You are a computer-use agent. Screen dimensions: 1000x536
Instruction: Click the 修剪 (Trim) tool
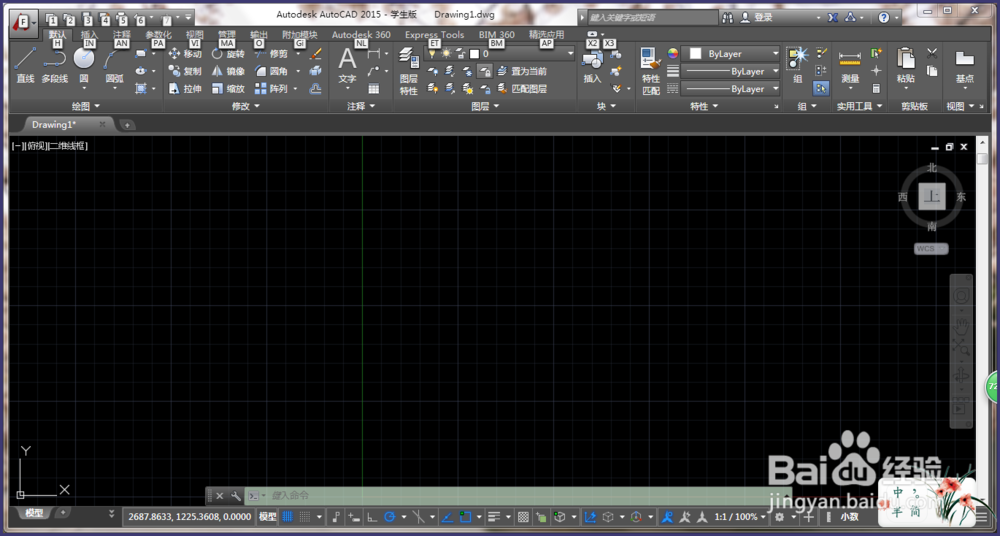(x=272, y=54)
